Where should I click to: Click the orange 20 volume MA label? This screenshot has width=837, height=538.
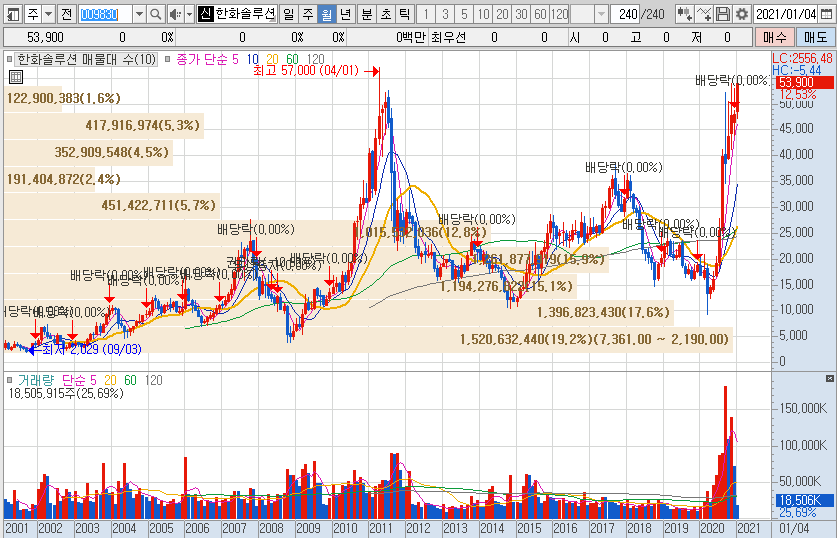click(110, 380)
